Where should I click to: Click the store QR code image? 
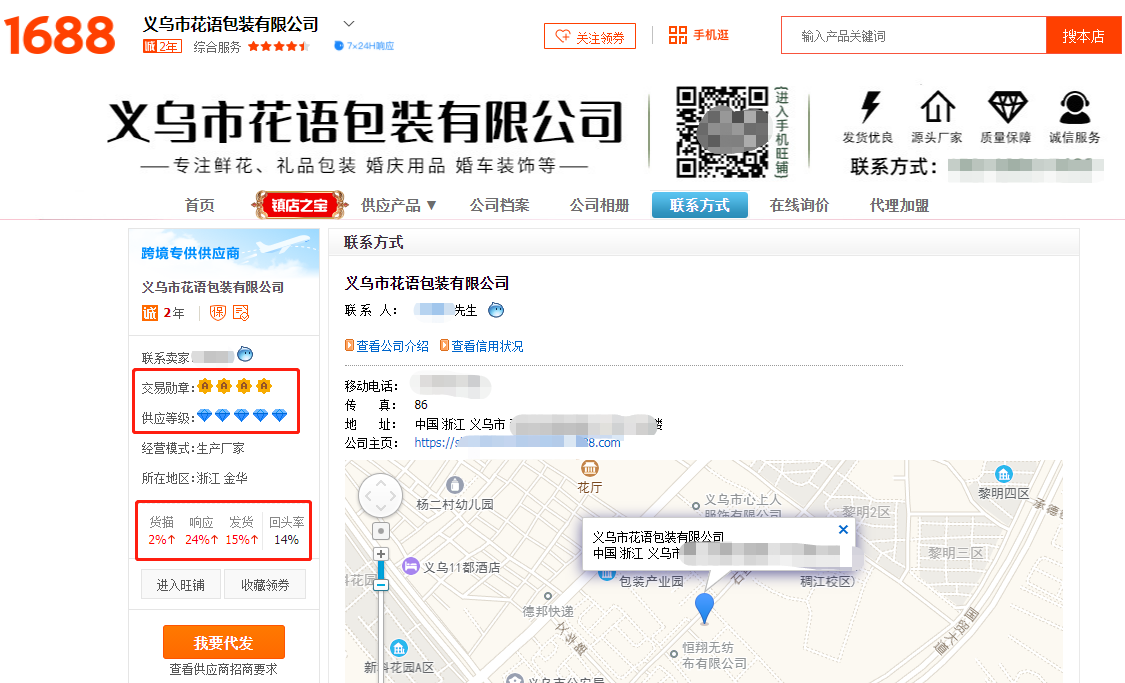tap(722, 132)
